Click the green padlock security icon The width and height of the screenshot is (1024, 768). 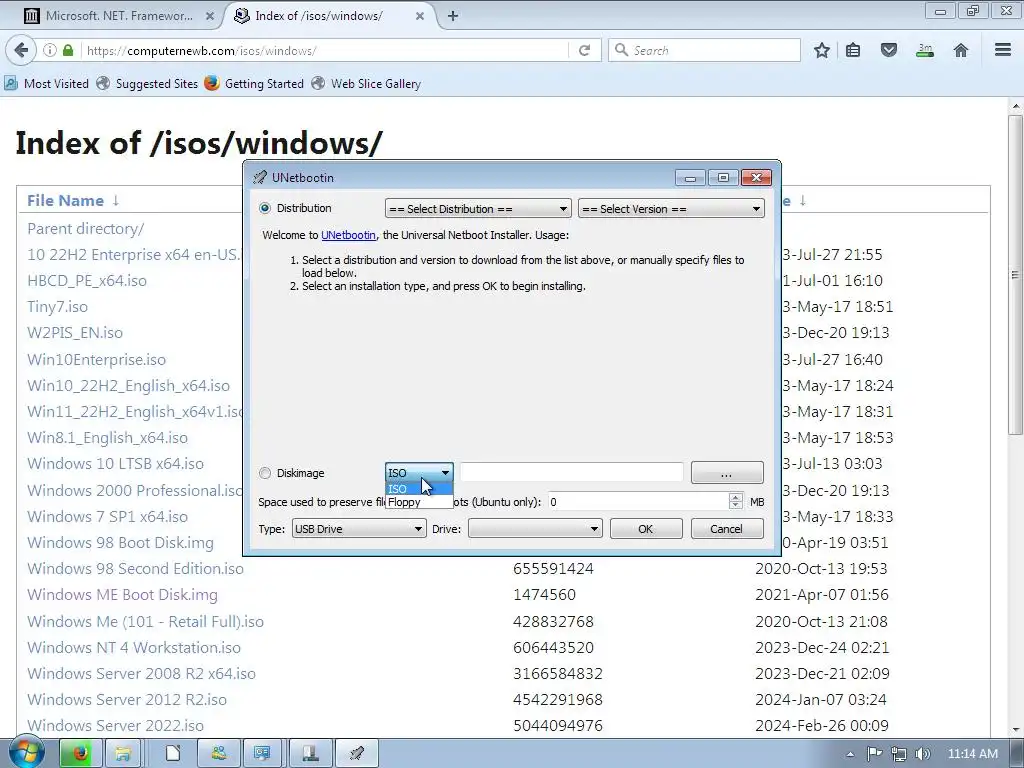68,50
